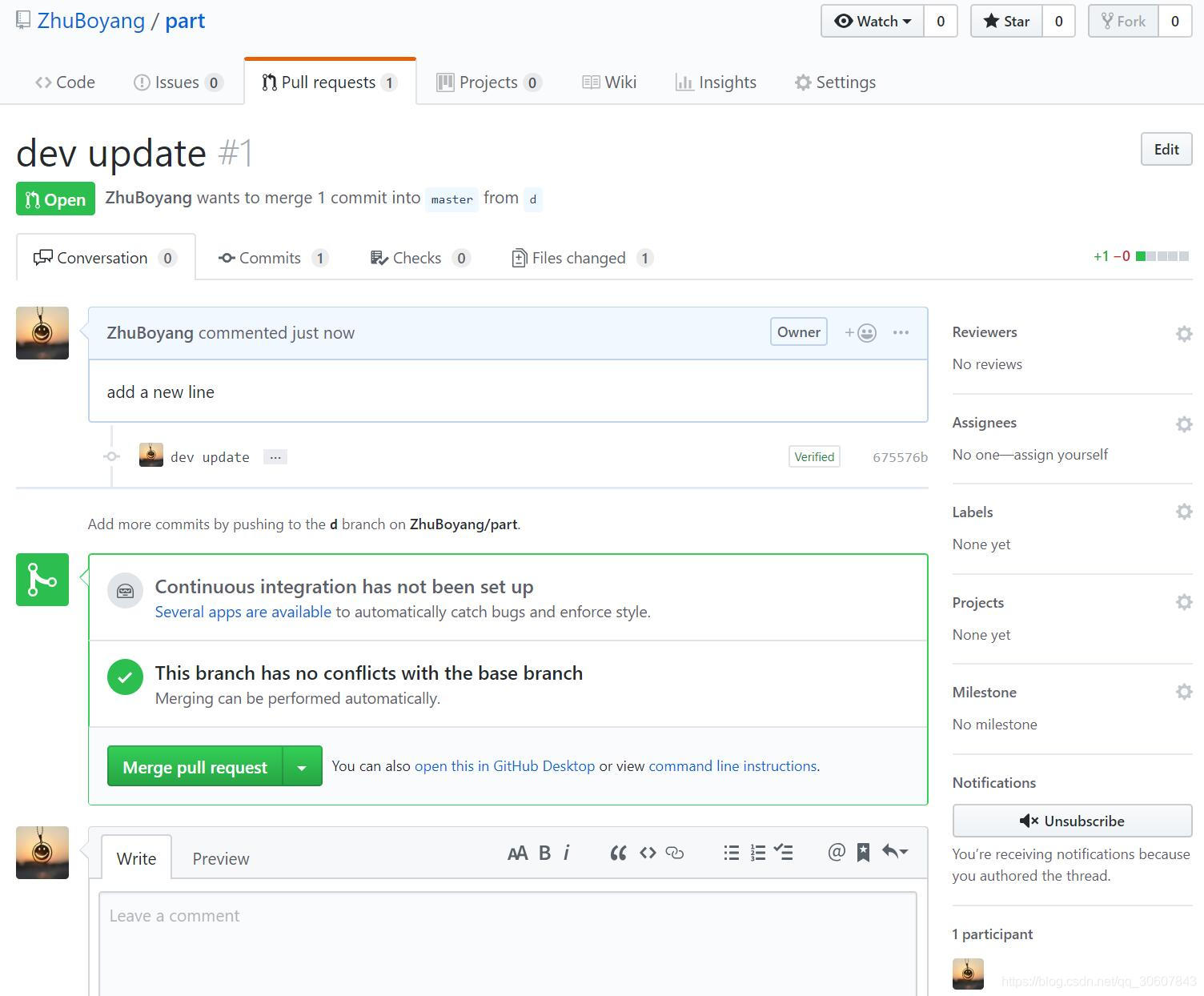Click ZhuBoyang name in comment header
1204x996 pixels.
[150, 333]
